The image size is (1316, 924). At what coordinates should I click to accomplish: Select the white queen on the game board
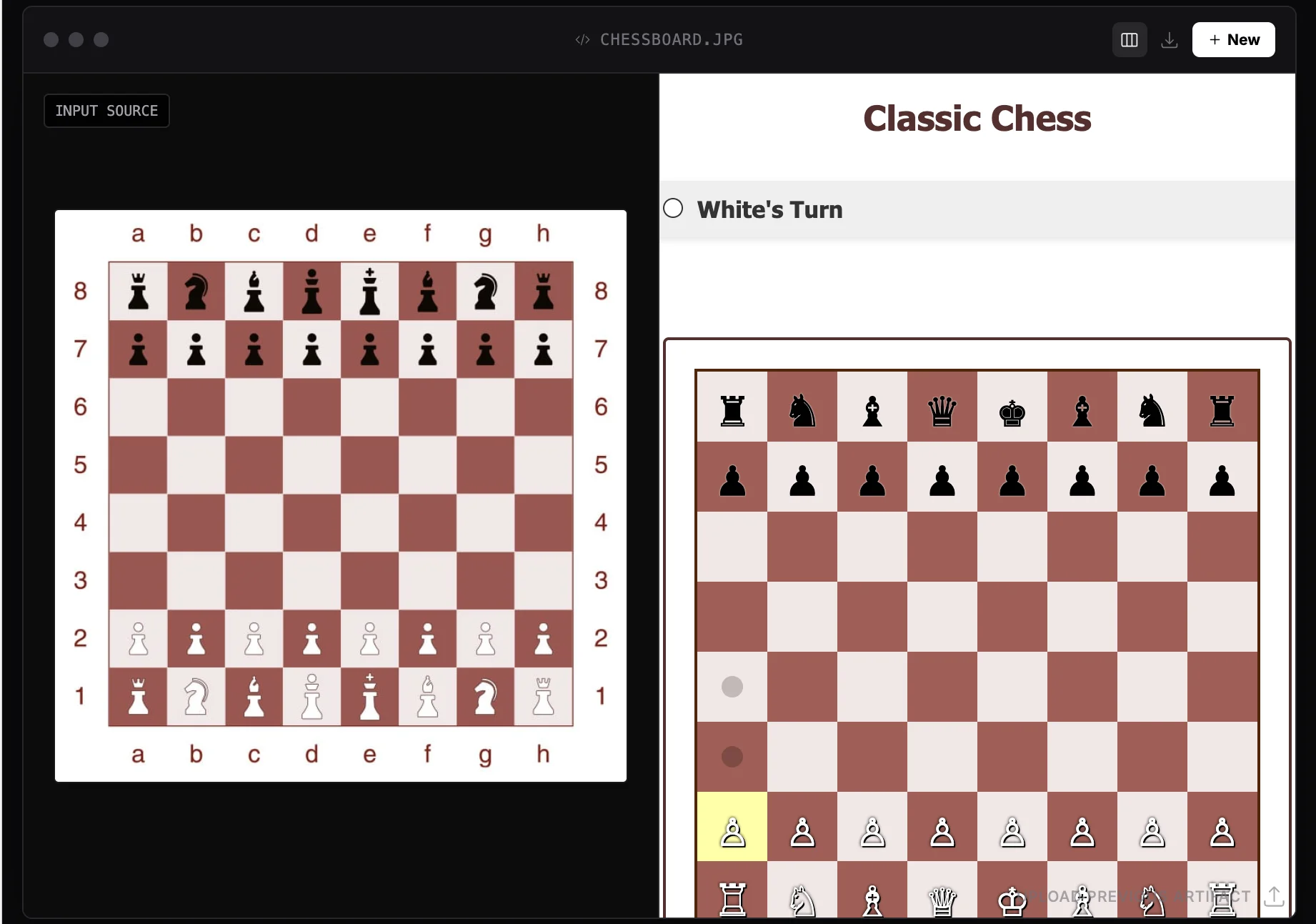(942, 899)
